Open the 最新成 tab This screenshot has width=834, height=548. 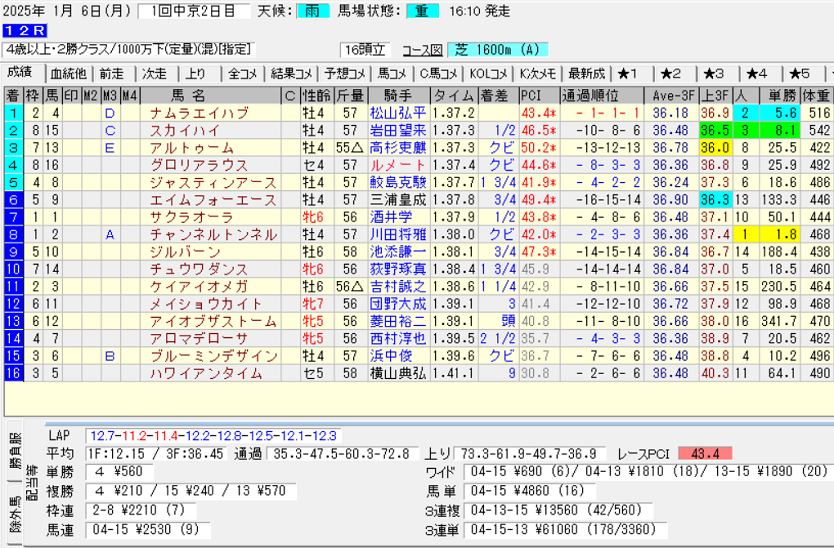tap(586, 74)
